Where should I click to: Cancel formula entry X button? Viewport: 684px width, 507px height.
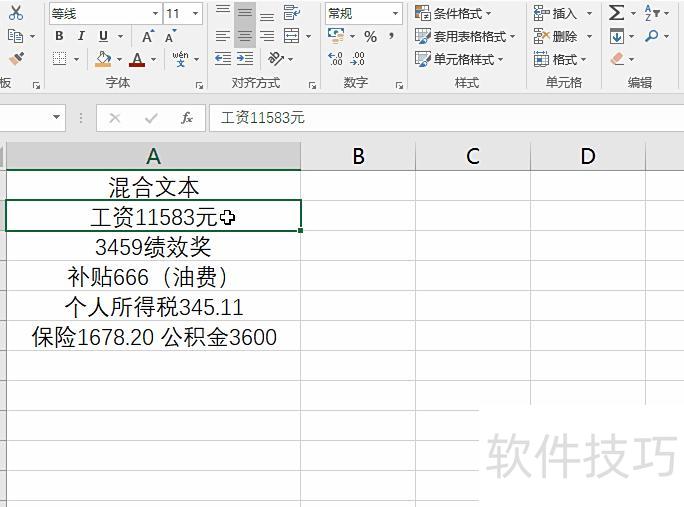point(115,118)
